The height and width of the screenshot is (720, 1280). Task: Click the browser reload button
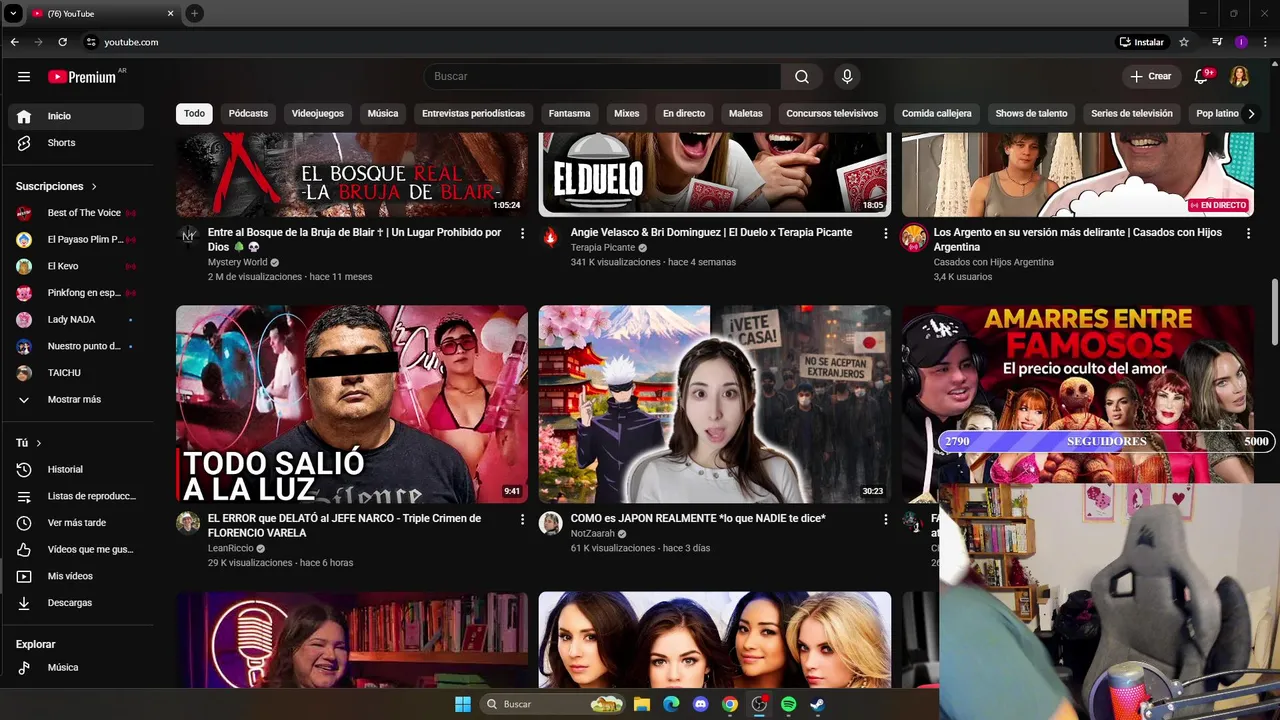[63, 42]
